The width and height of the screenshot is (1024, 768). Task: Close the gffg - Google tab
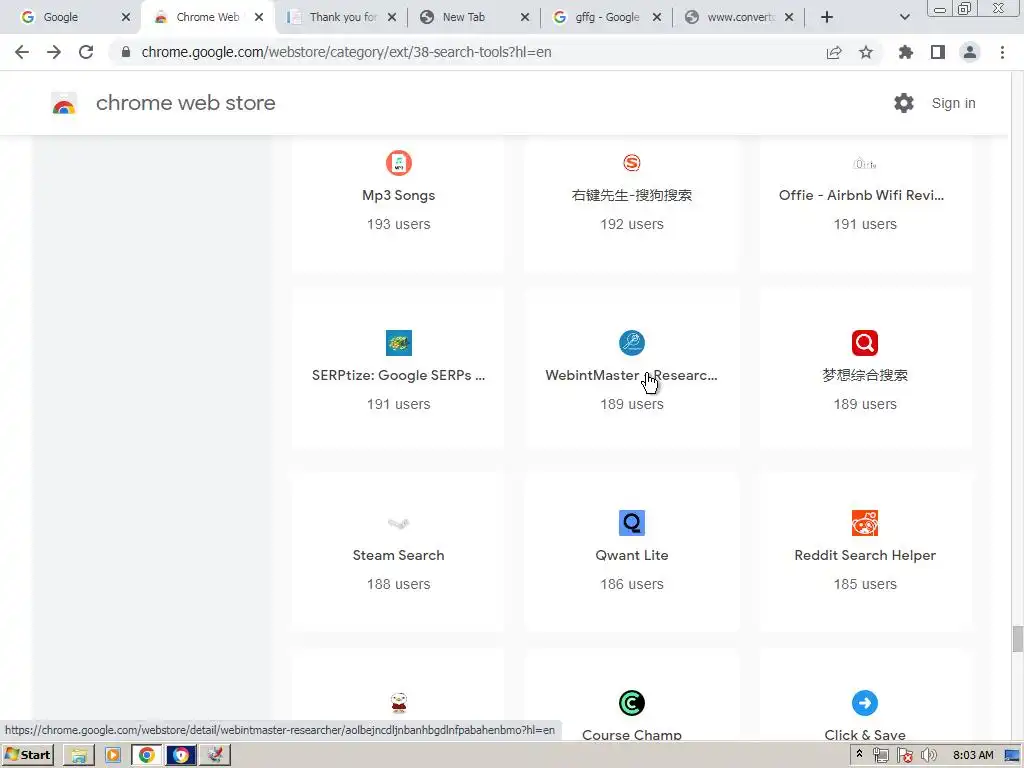point(657,17)
